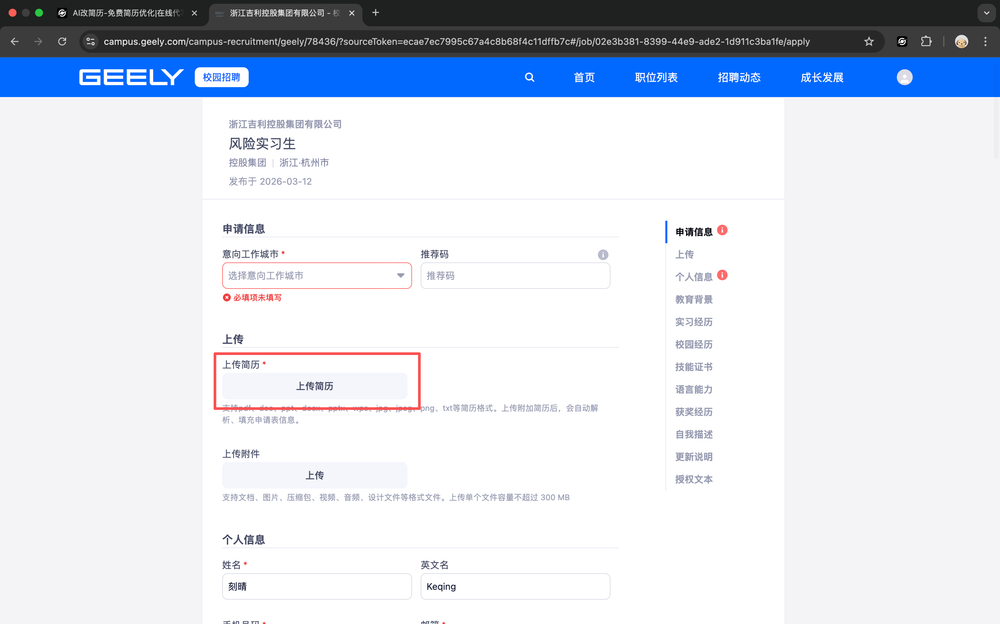Open 招聘动态 in the navigation bar

point(739,77)
